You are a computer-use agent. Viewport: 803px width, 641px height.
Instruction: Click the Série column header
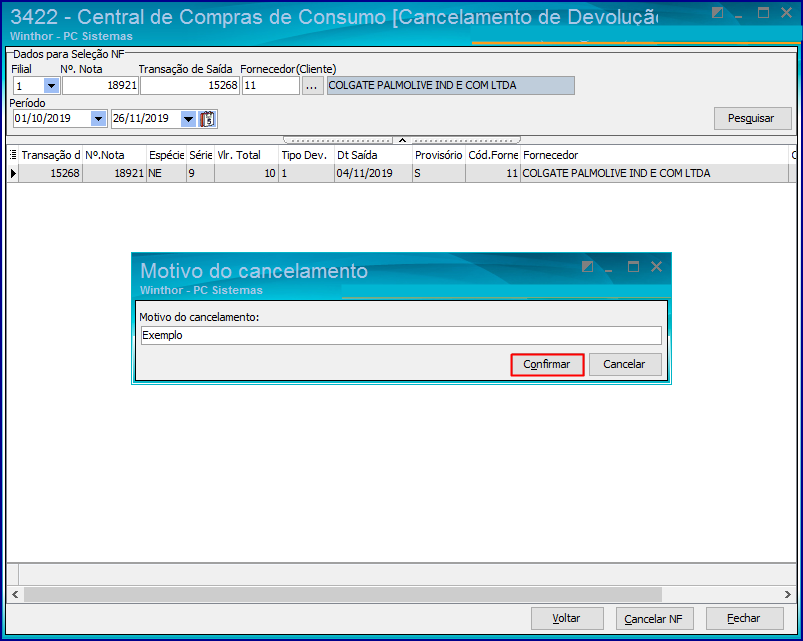(x=200, y=155)
